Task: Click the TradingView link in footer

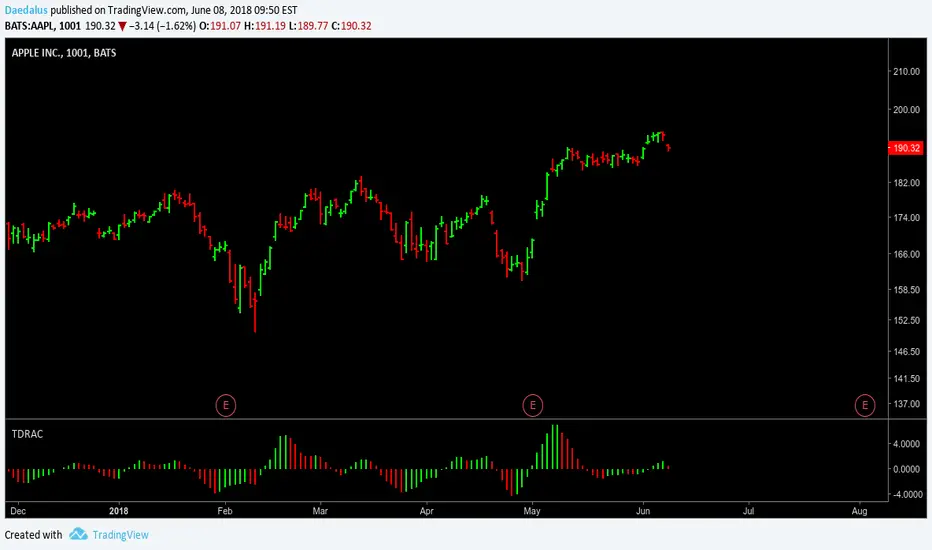Action: 120,535
